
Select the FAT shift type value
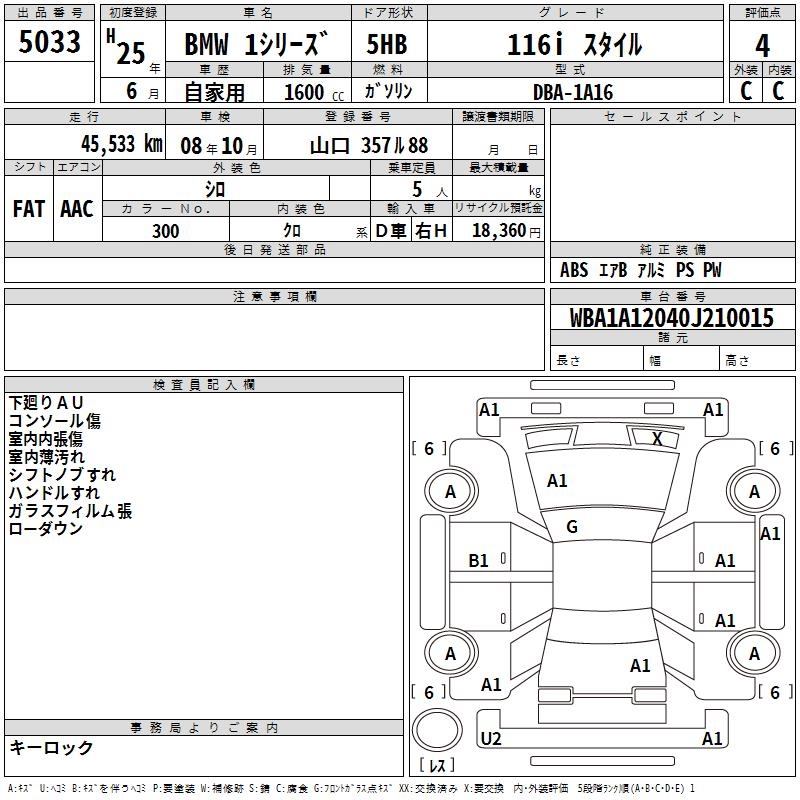29,209
